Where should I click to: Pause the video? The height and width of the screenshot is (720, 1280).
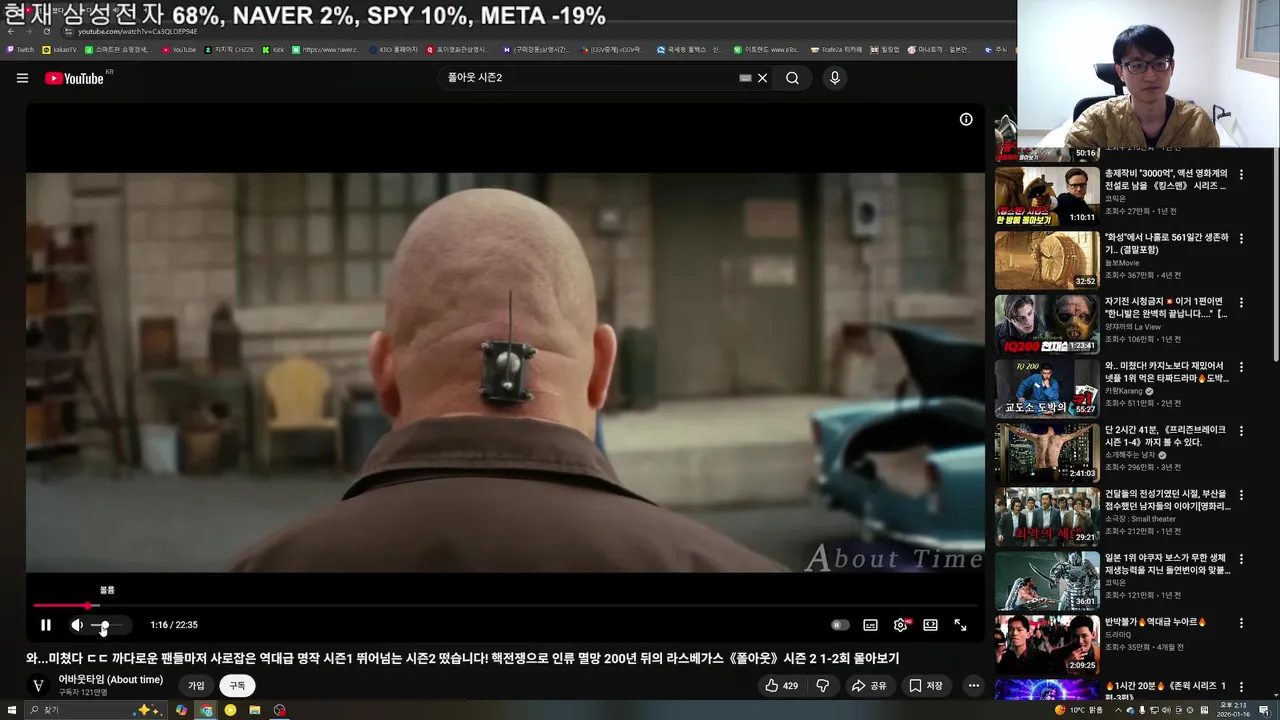point(46,625)
